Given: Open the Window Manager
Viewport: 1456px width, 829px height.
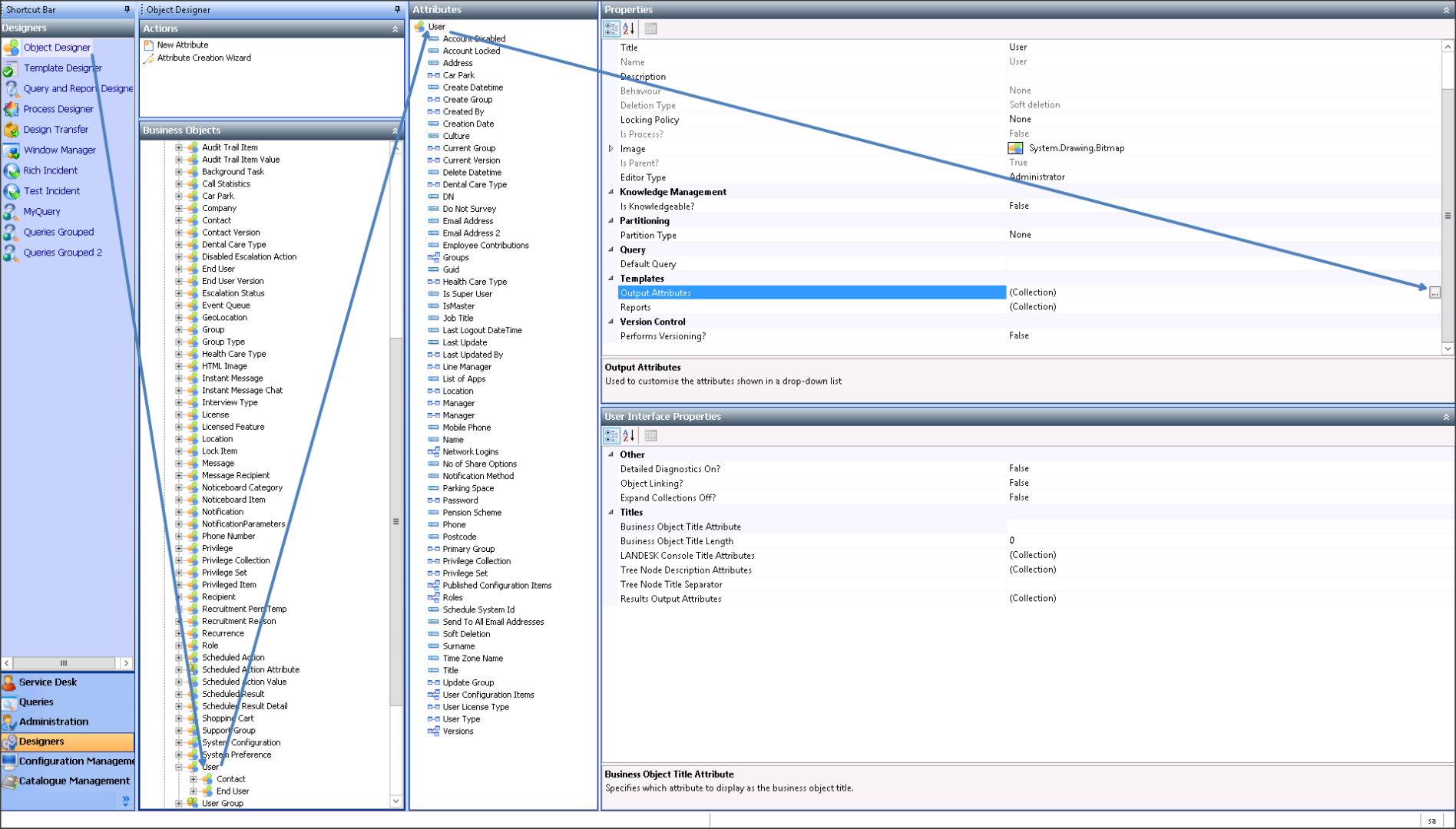Looking at the screenshot, I should [59, 150].
